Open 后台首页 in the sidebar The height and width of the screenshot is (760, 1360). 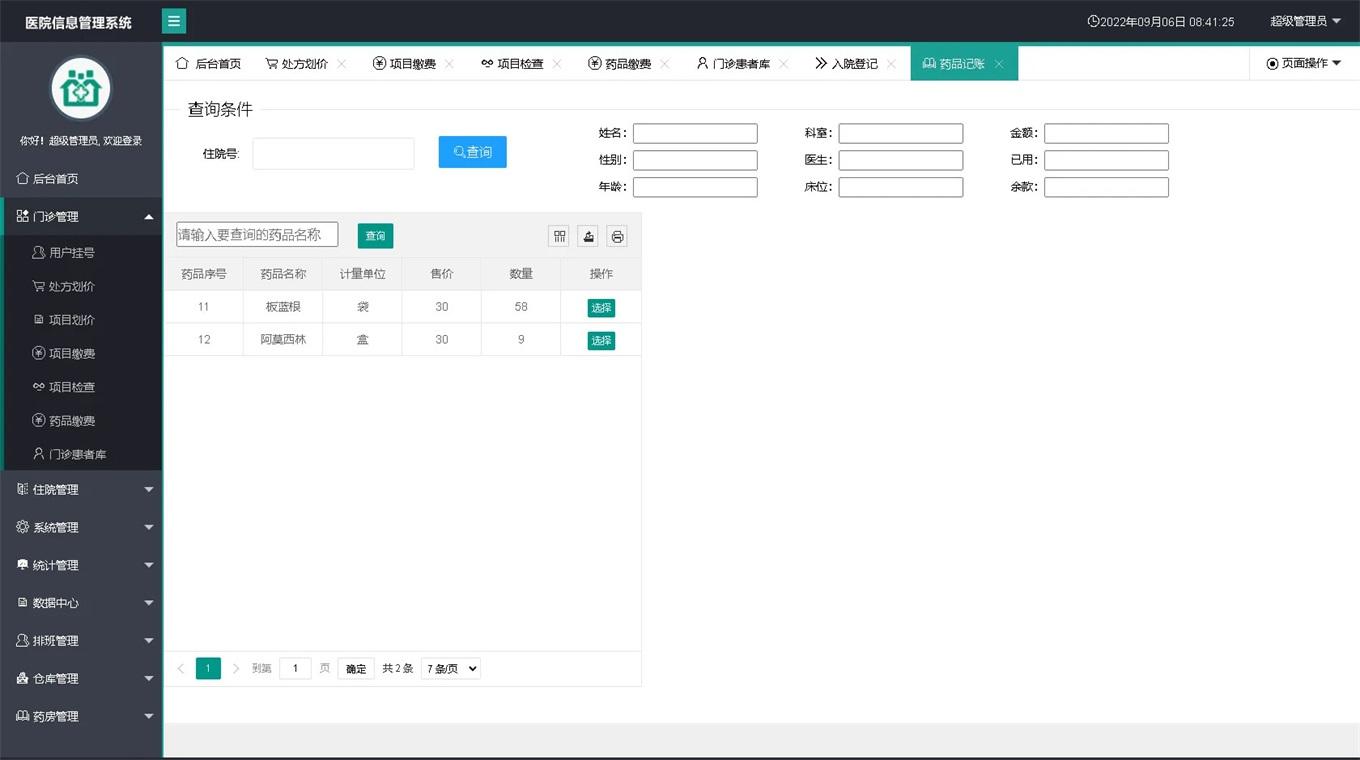81,179
